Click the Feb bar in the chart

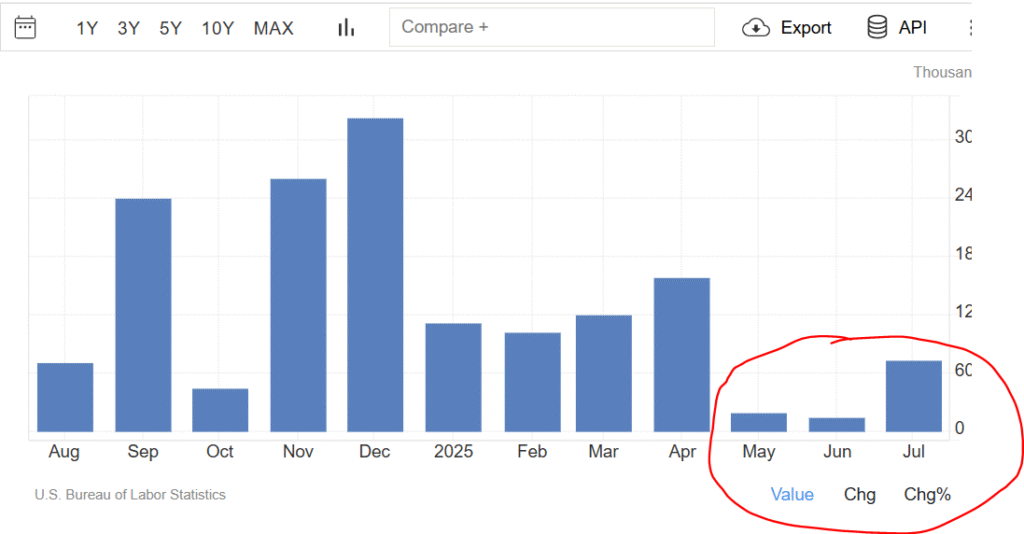point(532,382)
